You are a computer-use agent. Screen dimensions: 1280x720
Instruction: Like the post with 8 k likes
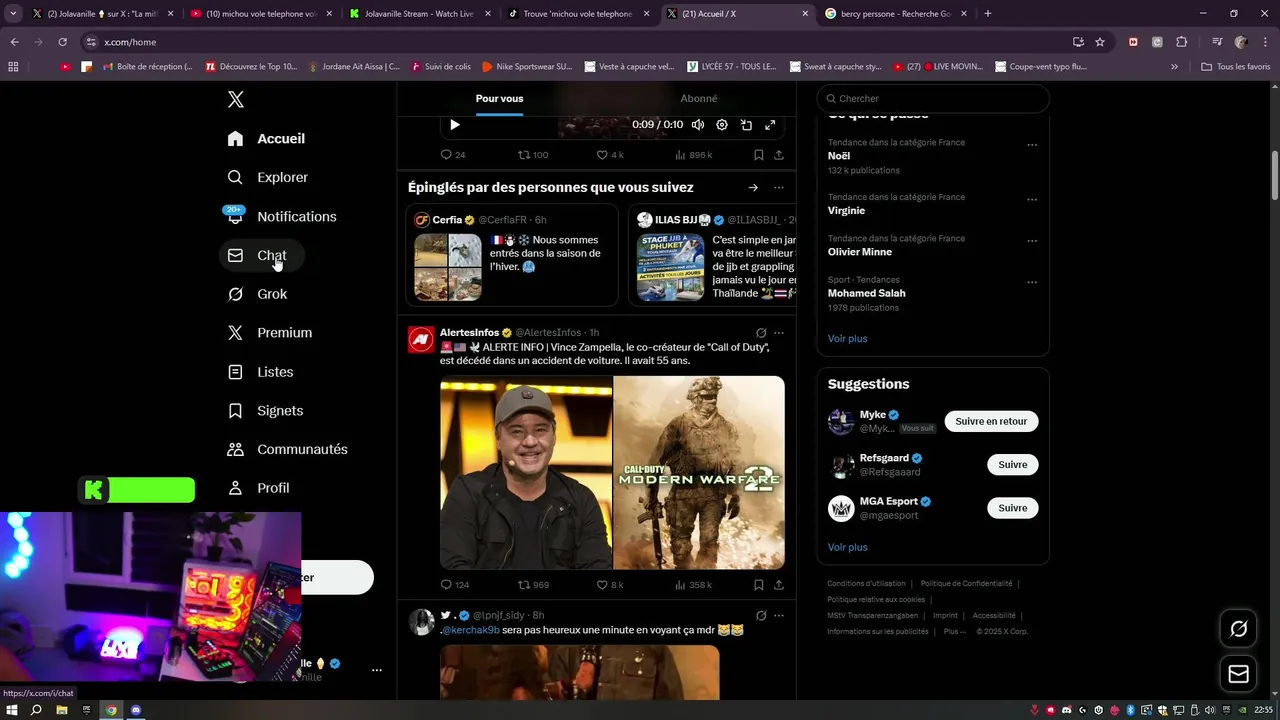pyautogui.click(x=610, y=585)
